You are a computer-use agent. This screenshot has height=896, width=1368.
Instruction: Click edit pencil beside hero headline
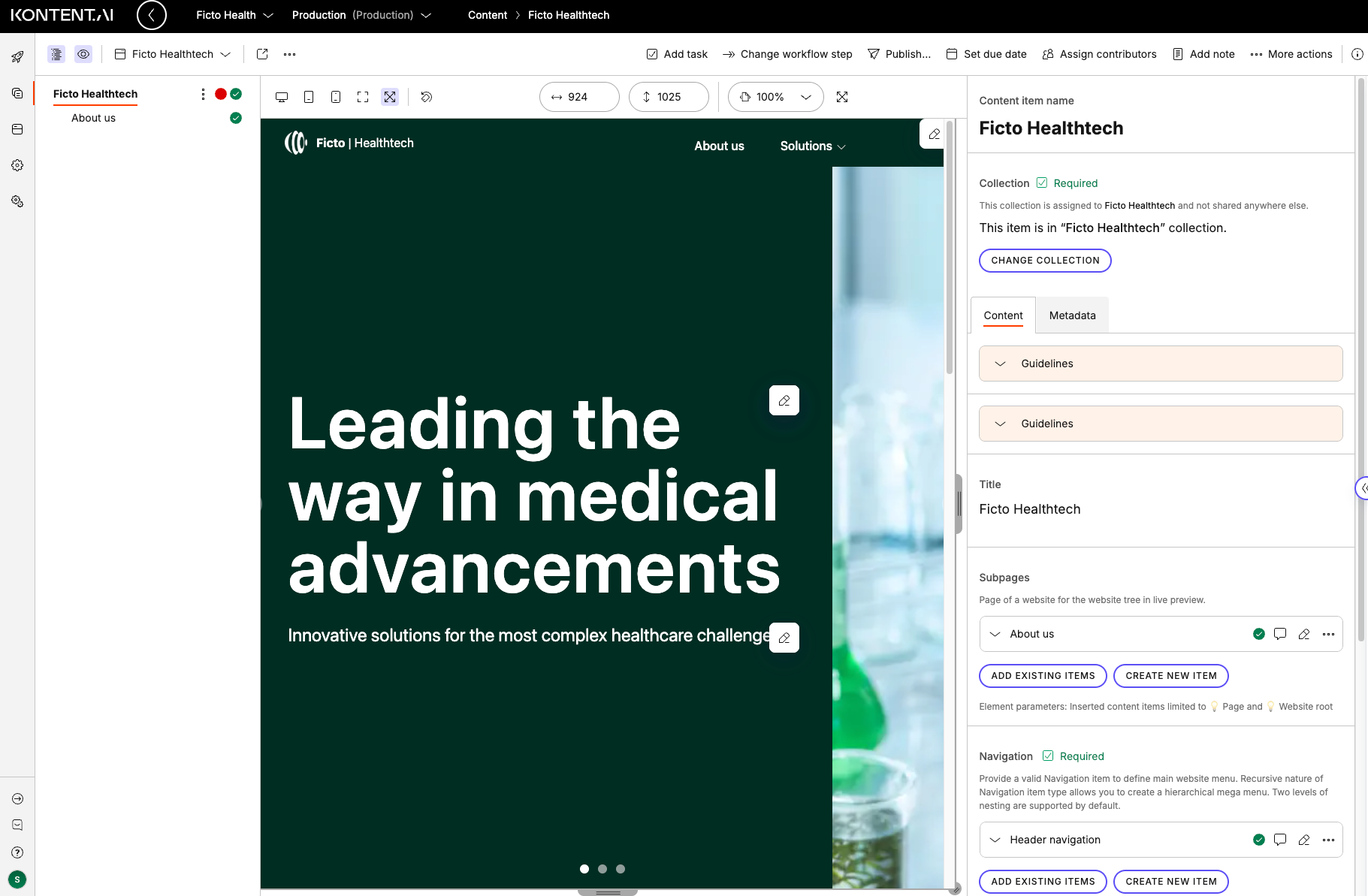pos(784,400)
